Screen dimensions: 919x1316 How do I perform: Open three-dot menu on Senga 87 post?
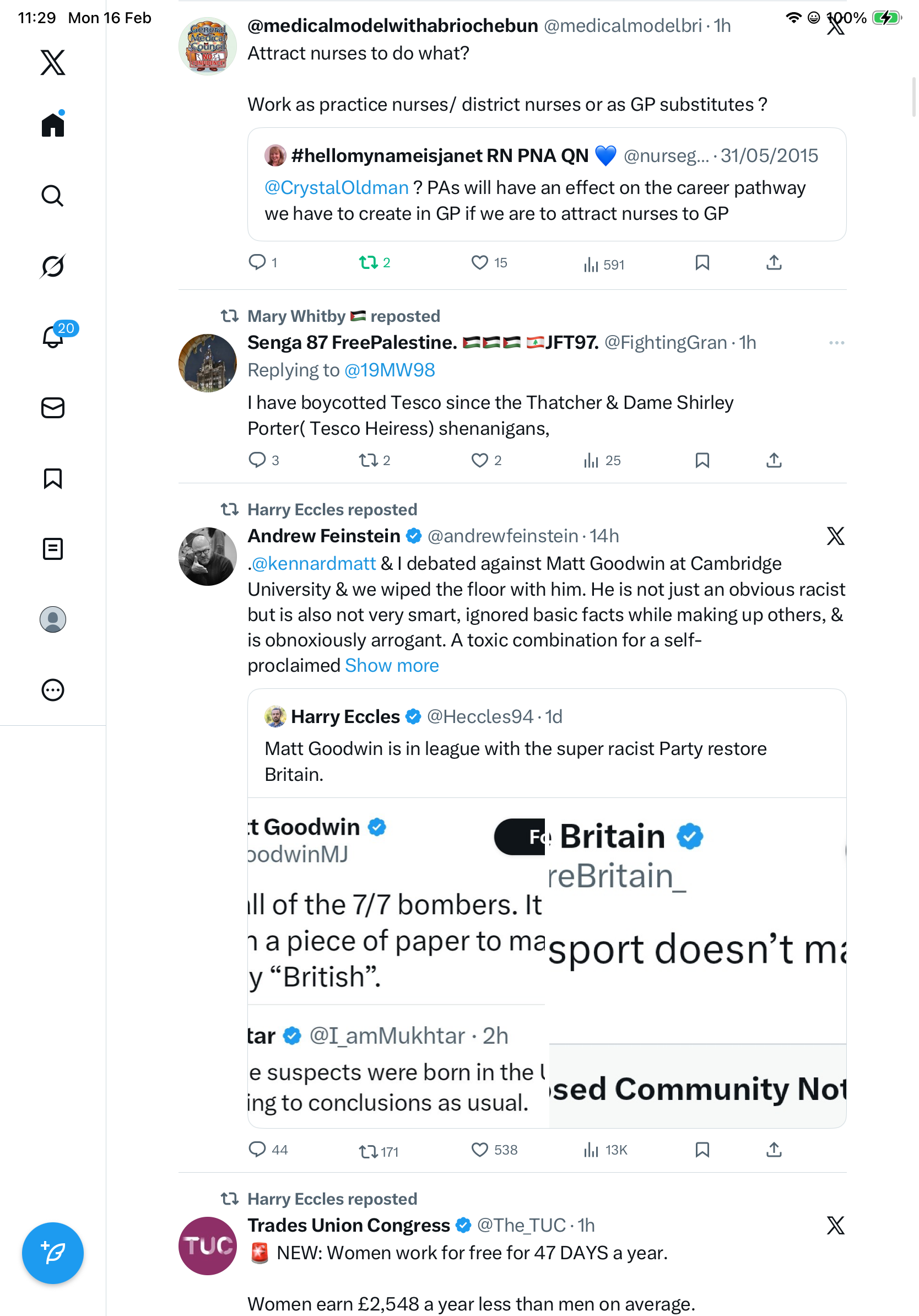click(836, 343)
